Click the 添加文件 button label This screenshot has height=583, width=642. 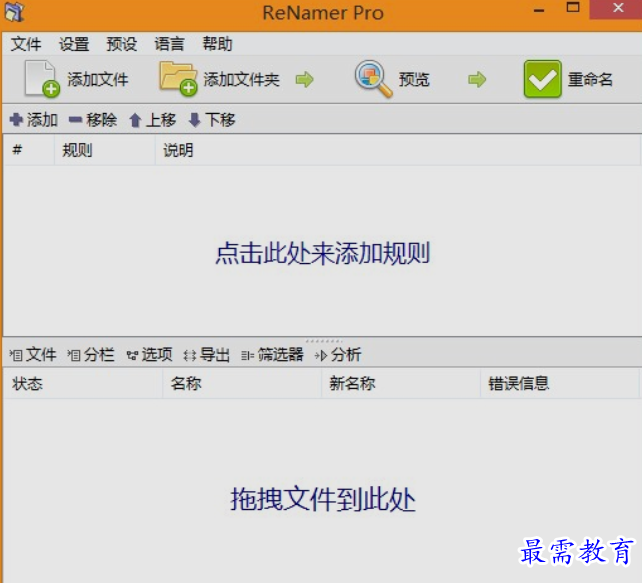click(x=98, y=79)
